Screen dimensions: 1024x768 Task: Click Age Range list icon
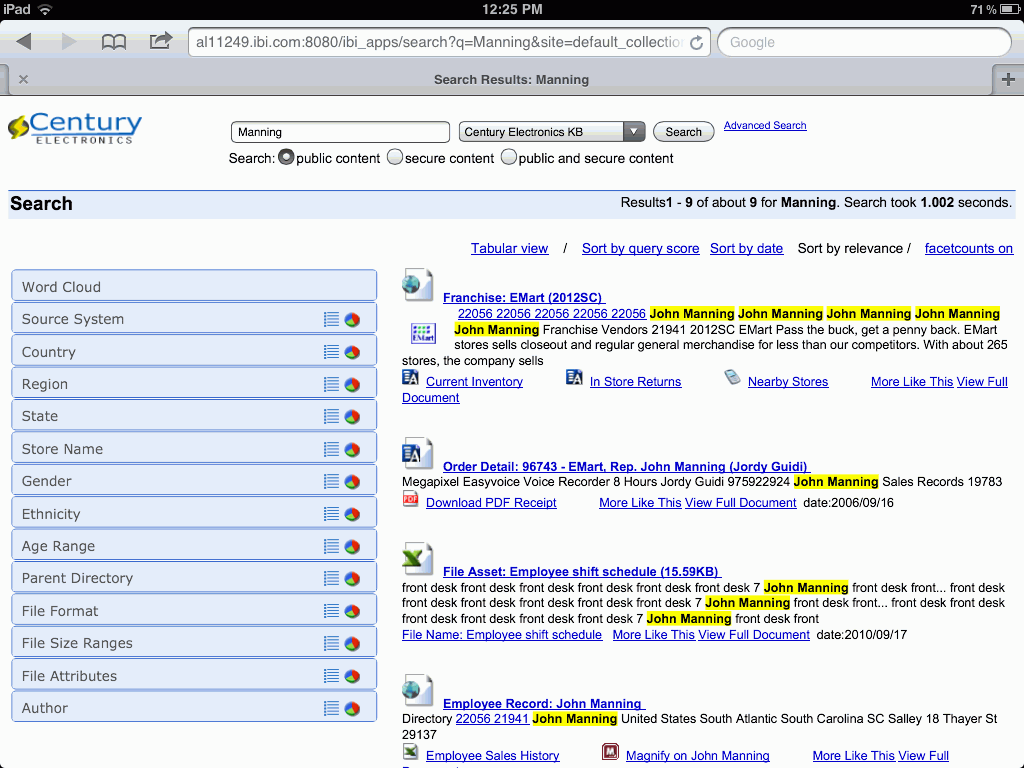tap(332, 546)
